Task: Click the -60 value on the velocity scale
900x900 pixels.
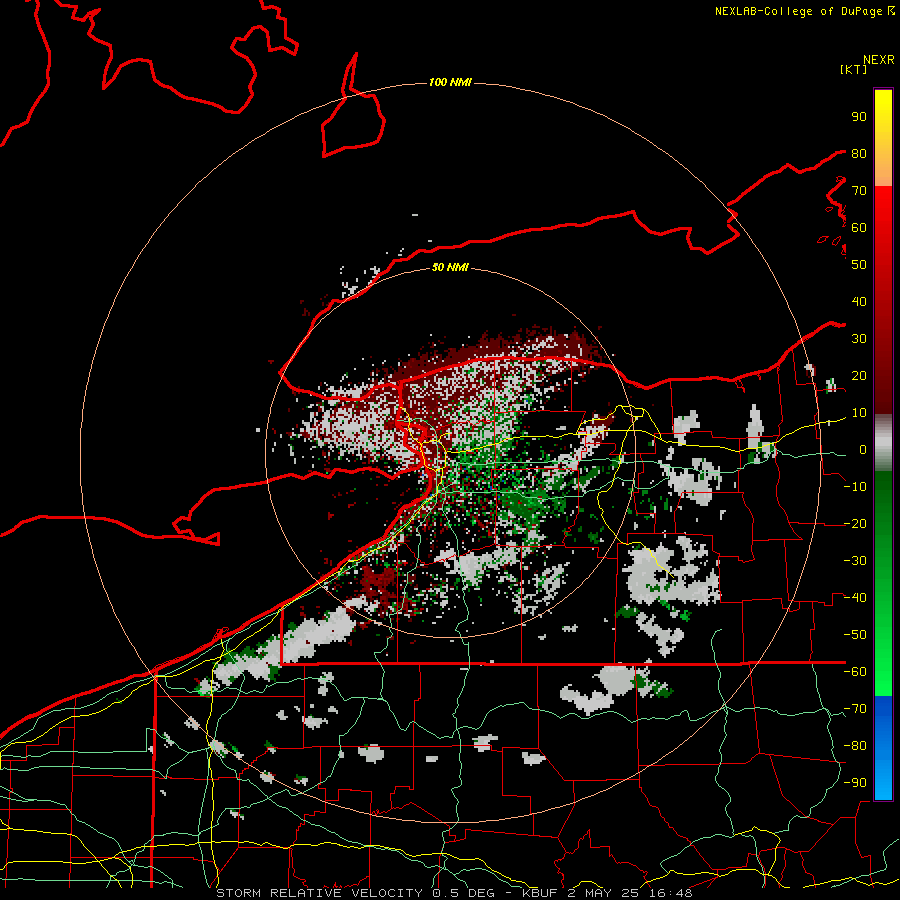Action: tap(855, 672)
